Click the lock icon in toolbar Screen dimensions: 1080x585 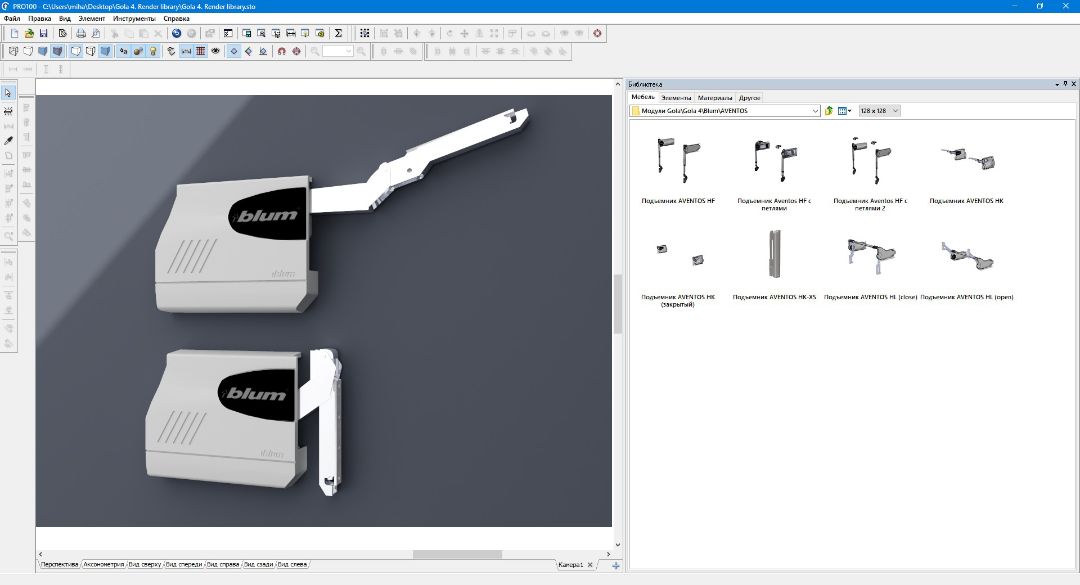coord(154,51)
